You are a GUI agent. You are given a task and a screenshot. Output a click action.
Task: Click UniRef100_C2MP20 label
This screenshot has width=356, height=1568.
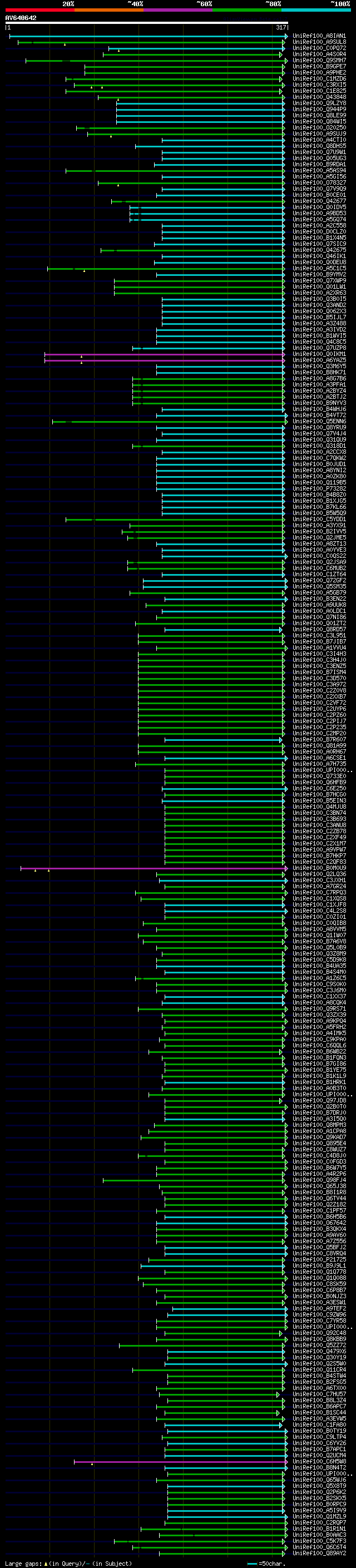(319, 734)
